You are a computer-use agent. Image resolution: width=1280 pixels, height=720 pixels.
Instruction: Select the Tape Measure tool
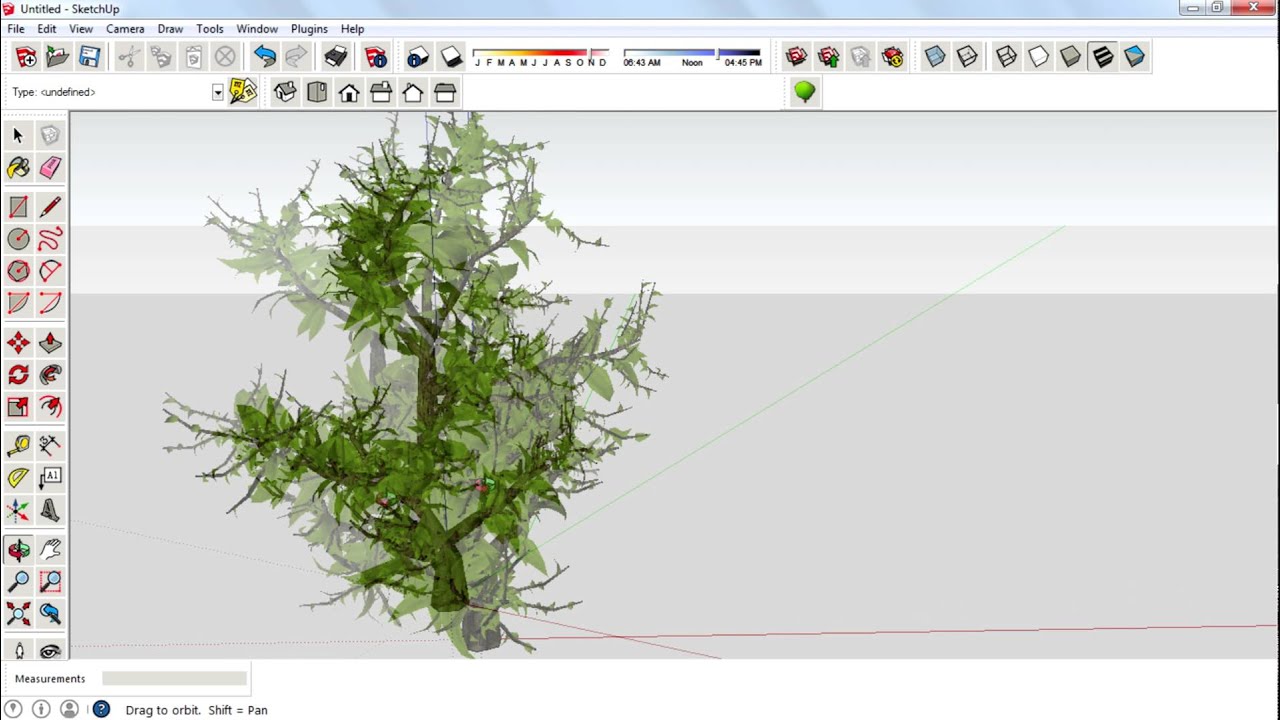[18, 445]
